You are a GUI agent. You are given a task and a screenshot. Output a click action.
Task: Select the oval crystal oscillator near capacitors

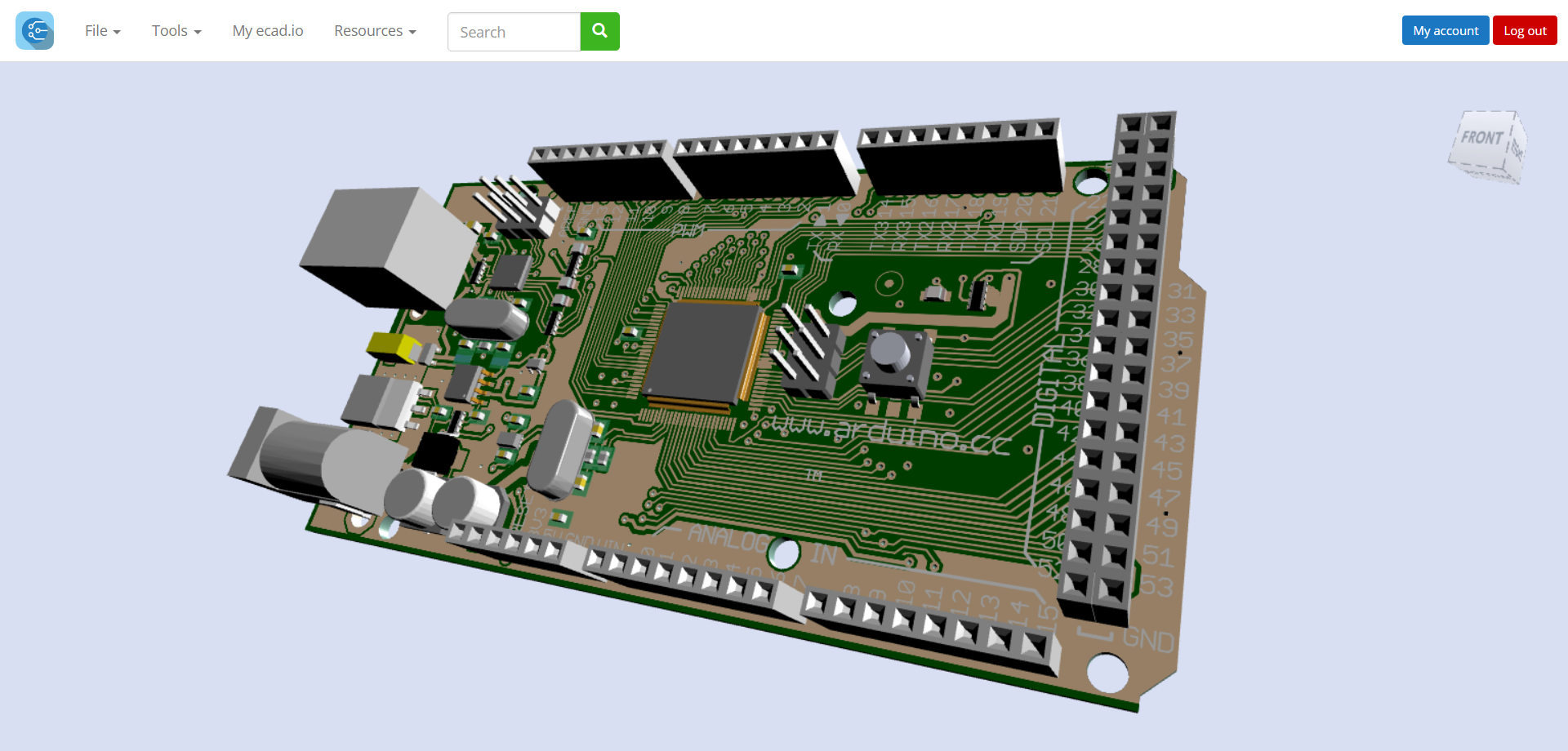[560, 449]
